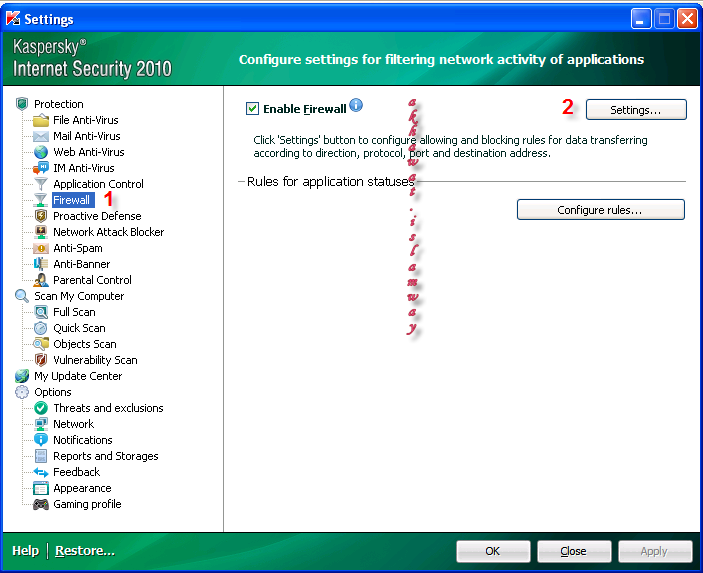Click the Restore... link
This screenshot has width=703, height=573.
[85, 551]
